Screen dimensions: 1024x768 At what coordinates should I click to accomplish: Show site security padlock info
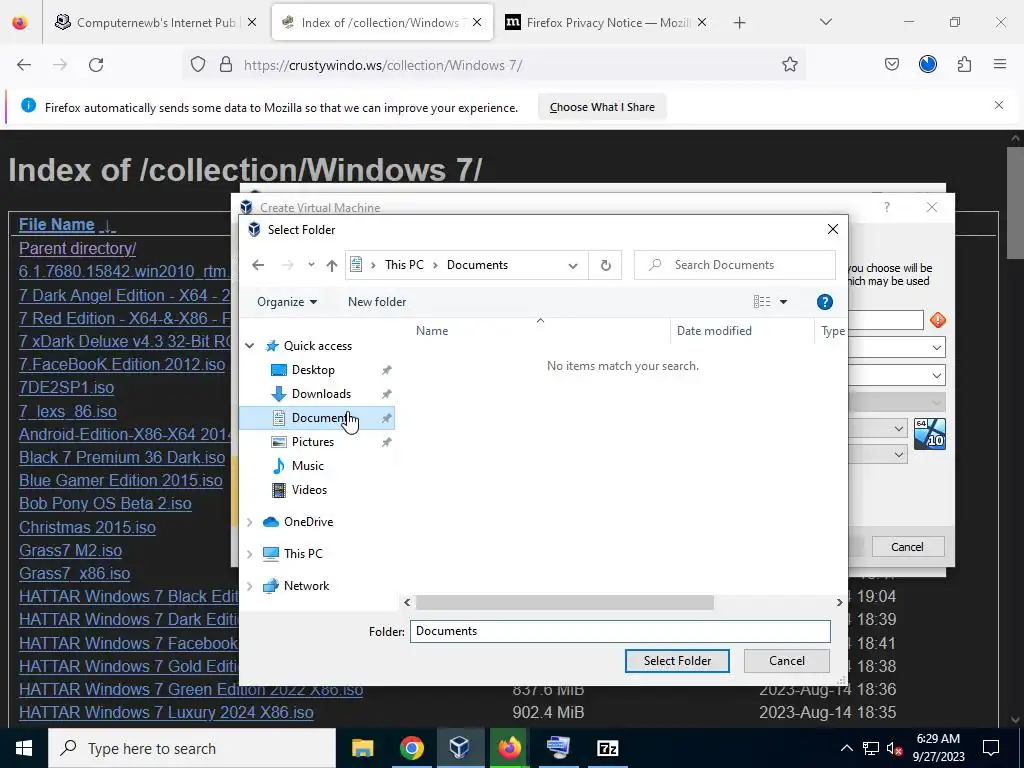tap(226, 65)
